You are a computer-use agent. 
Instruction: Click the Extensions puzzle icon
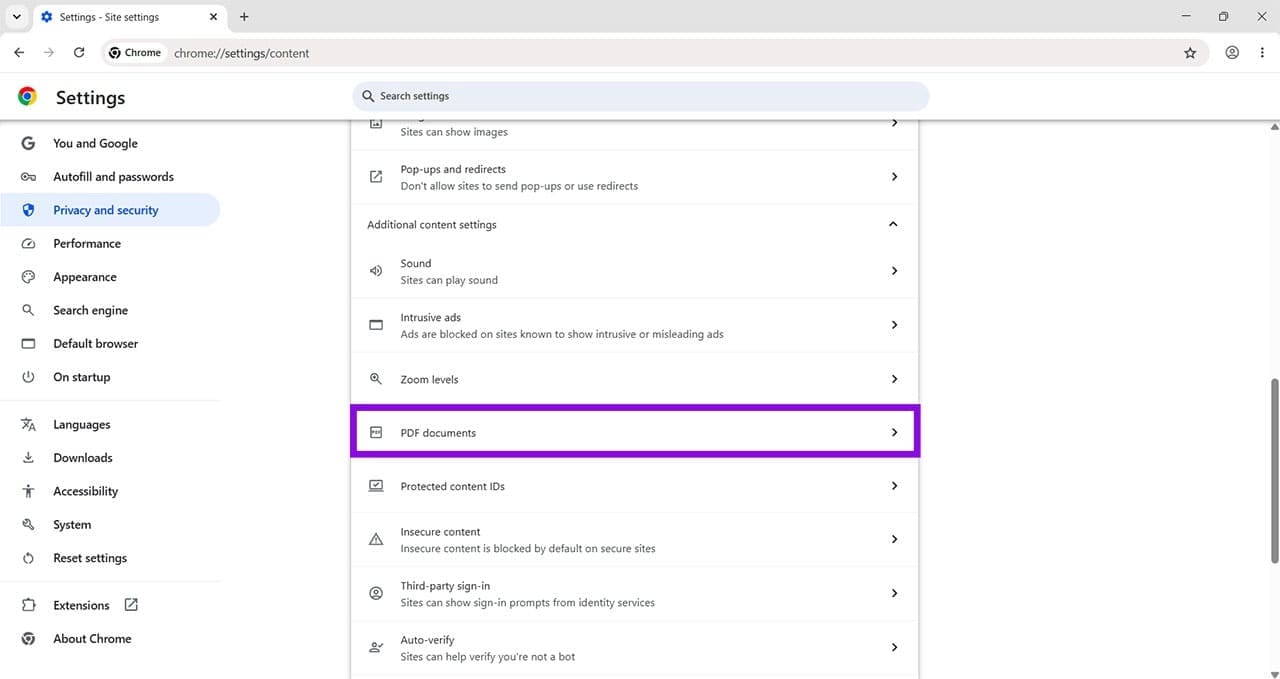pos(28,605)
